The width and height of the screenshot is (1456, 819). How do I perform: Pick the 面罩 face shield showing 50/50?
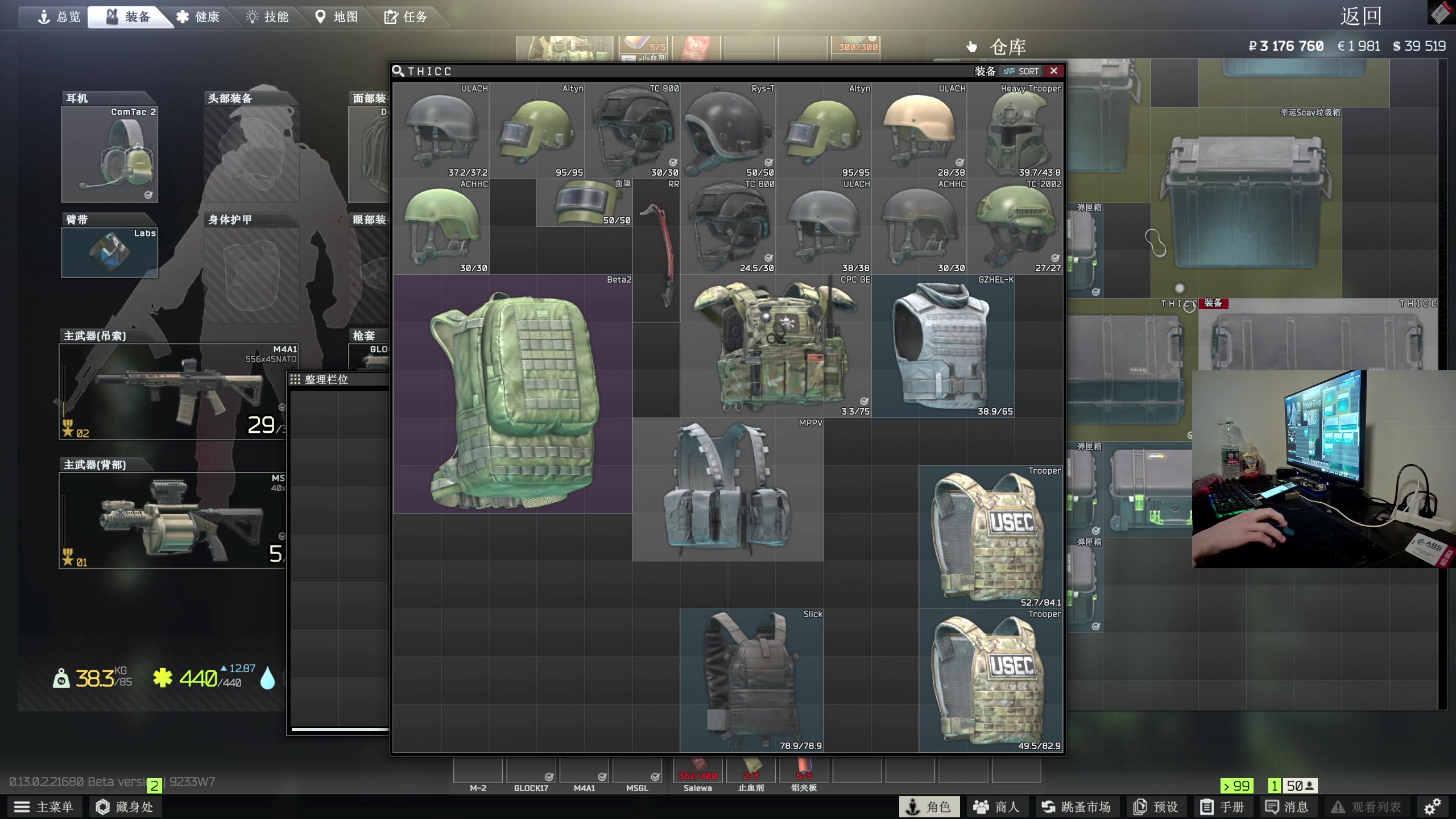point(585,202)
